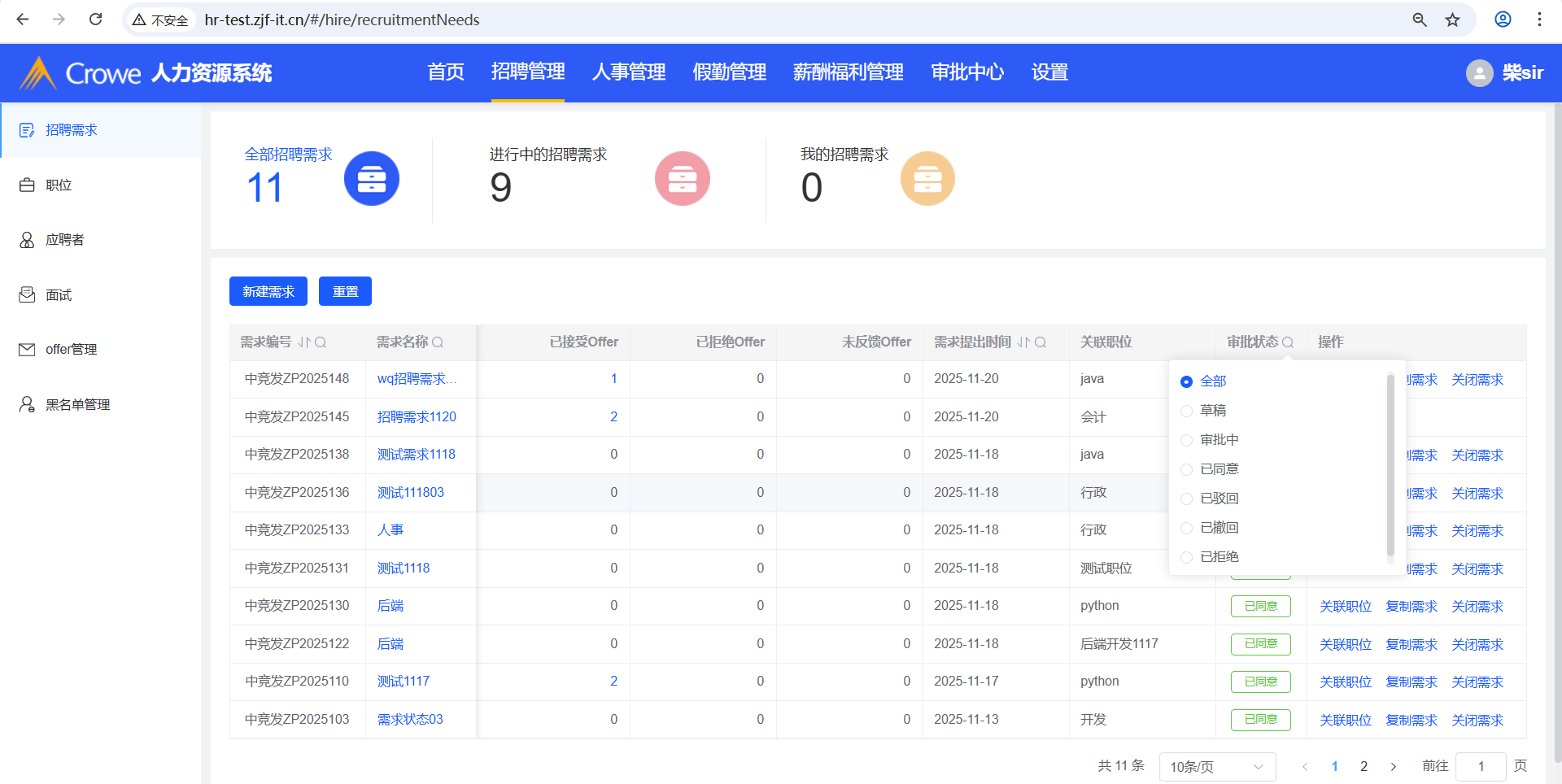Bookmark this page with the star icon

tap(1452, 20)
